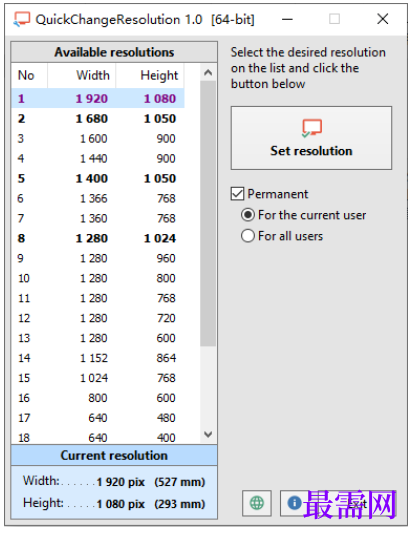Select For all users option
The height and width of the screenshot is (536, 415).
(248, 236)
